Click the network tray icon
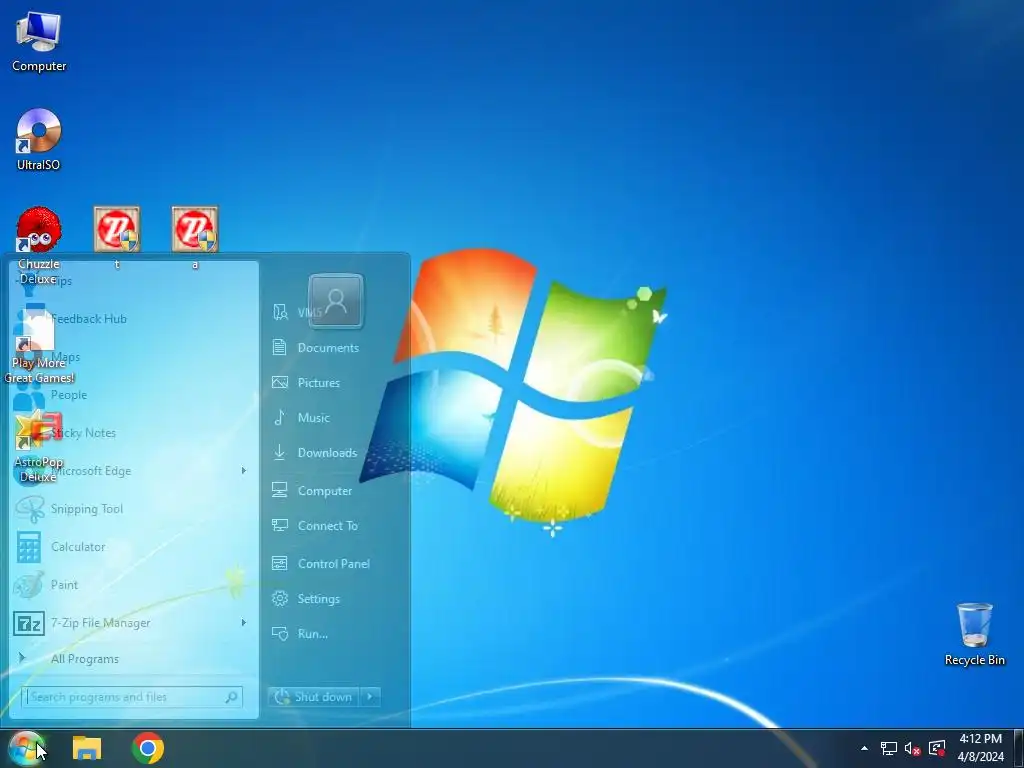1024x768 pixels. 888,748
